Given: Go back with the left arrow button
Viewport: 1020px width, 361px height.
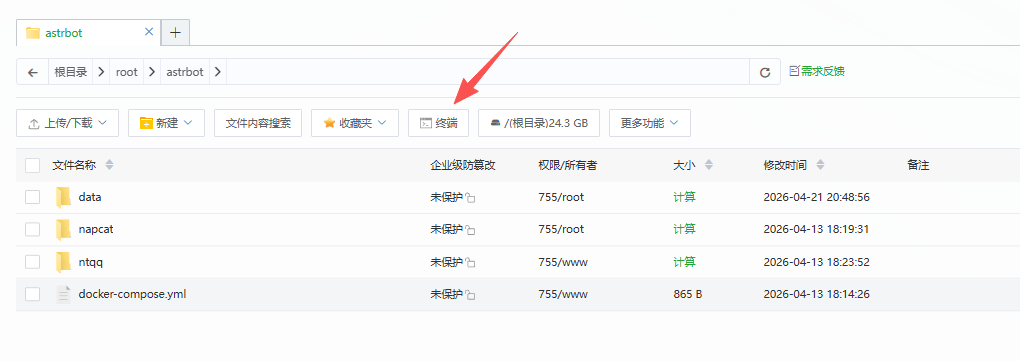Looking at the screenshot, I should coord(33,72).
